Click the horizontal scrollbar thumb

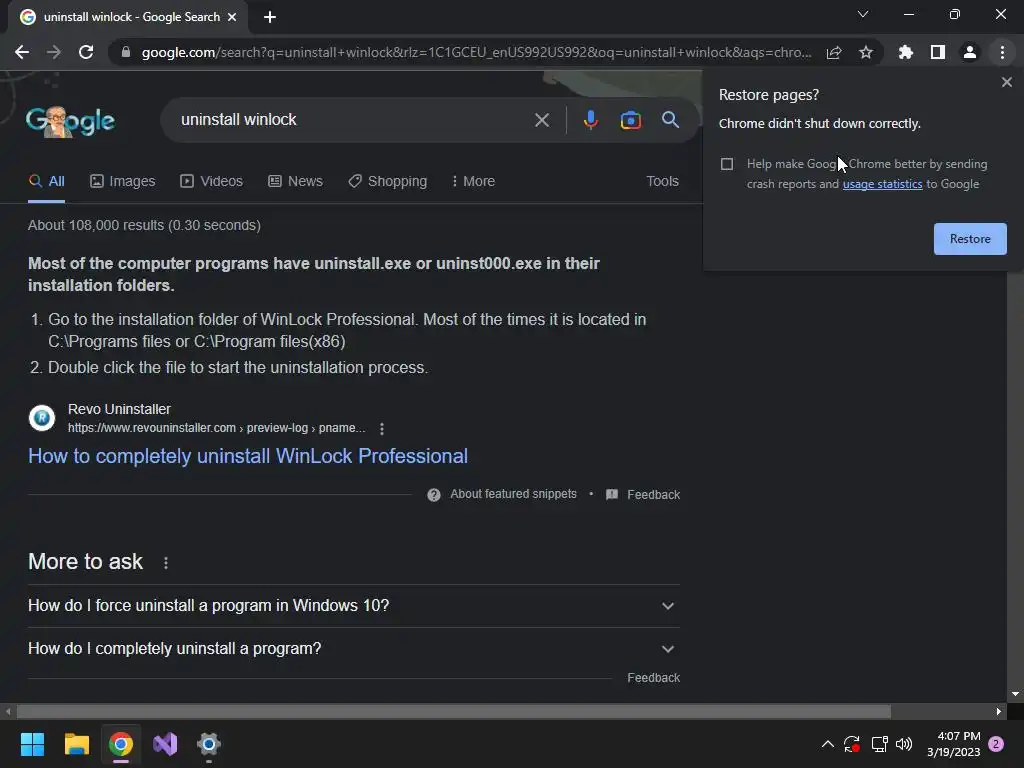click(x=454, y=711)
